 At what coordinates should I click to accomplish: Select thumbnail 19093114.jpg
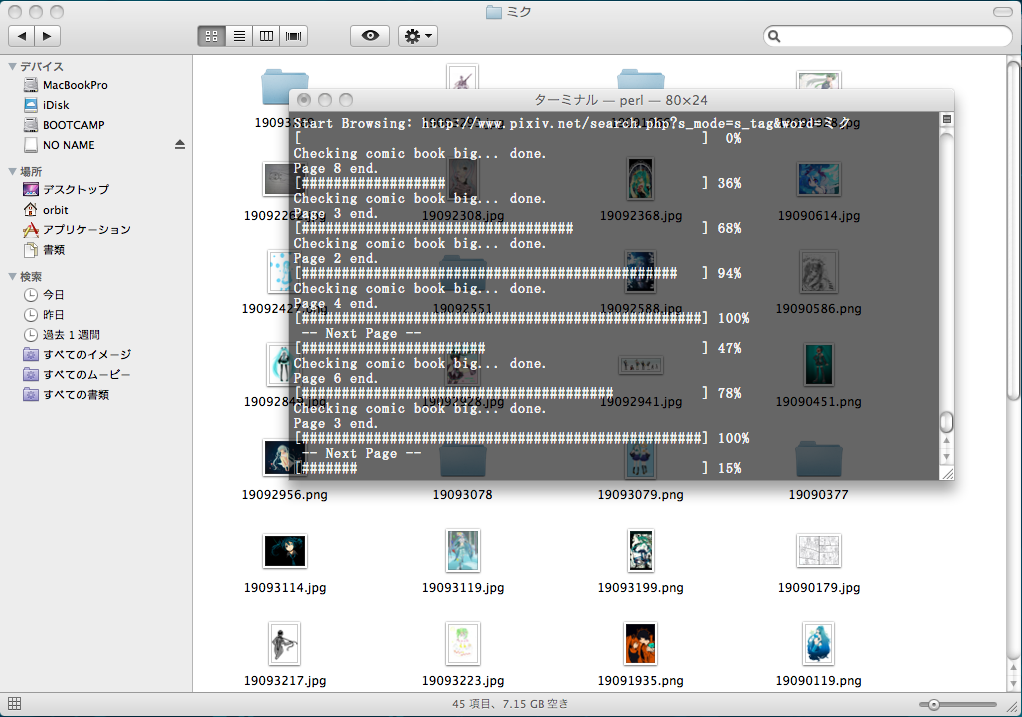(285, 551)
